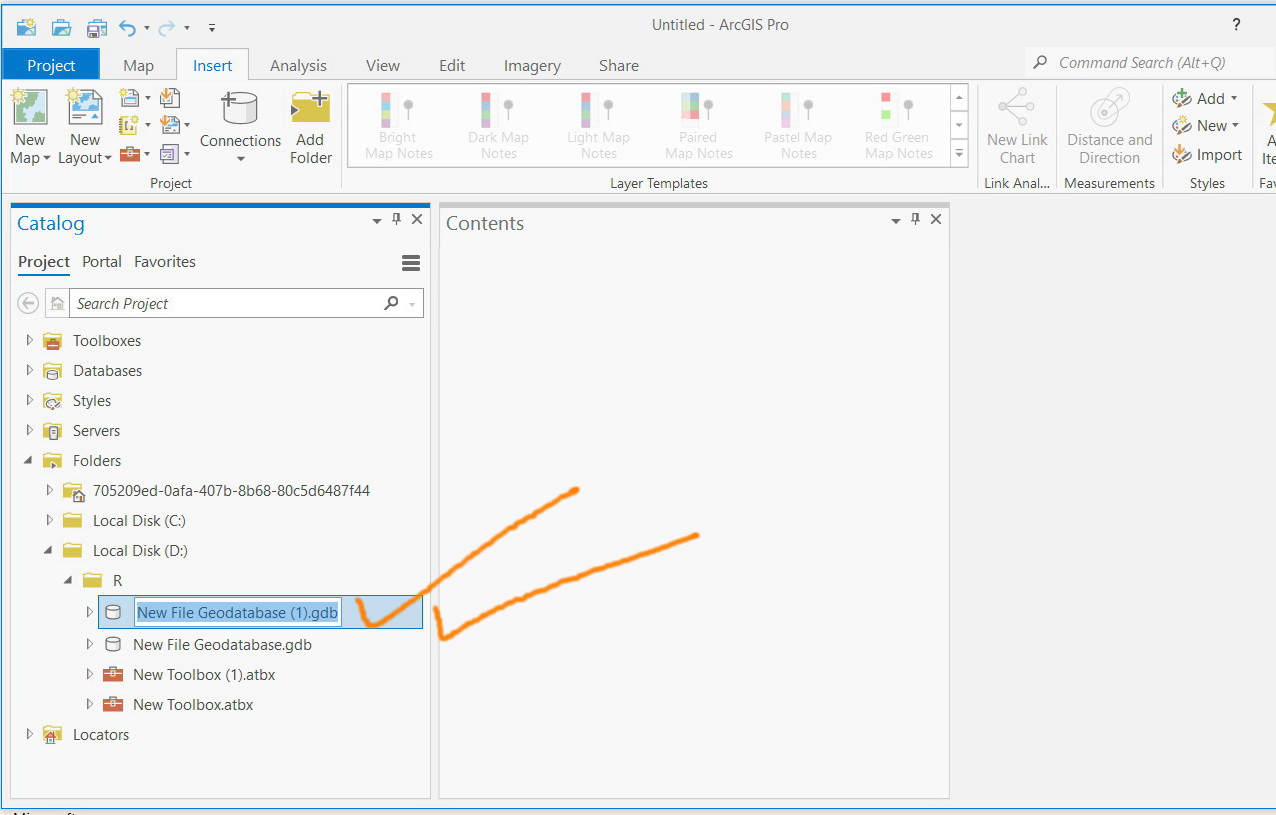The image size is (1276, 815).
Task: Expand the Layer Templates gallery
Action: [960, 154]
